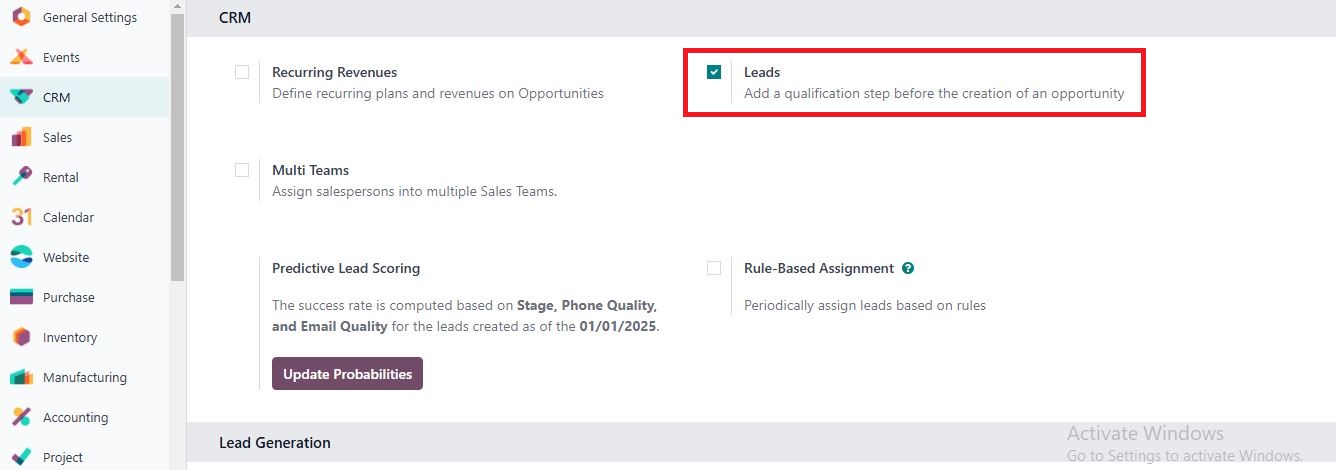
Task: Uncheck the Leads checkbox
Action: [714, 72]
